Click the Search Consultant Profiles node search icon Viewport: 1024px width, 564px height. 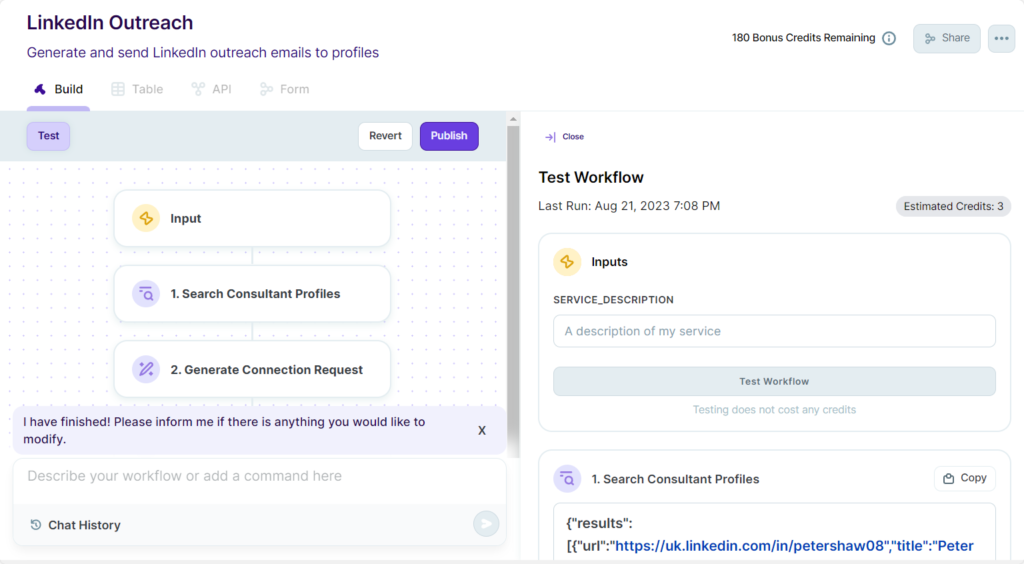[146, 294]
